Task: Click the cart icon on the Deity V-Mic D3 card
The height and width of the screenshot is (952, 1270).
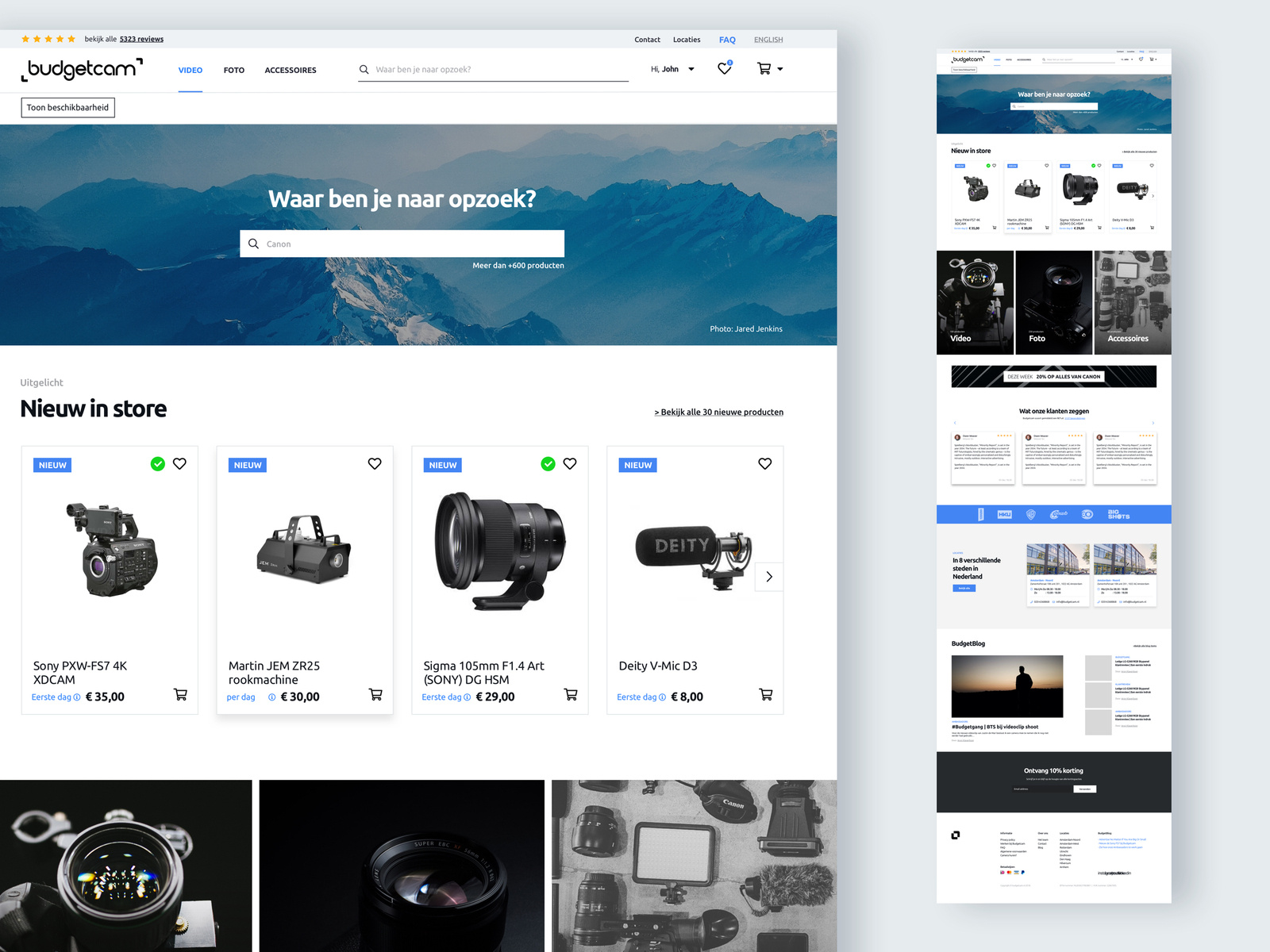Action: [x=766, y=694]
